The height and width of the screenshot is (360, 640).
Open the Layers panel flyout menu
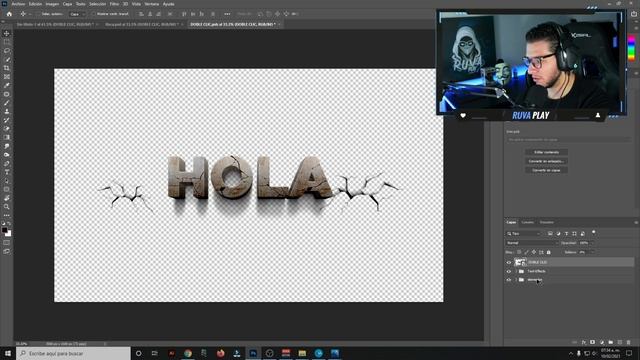point(636,222)
